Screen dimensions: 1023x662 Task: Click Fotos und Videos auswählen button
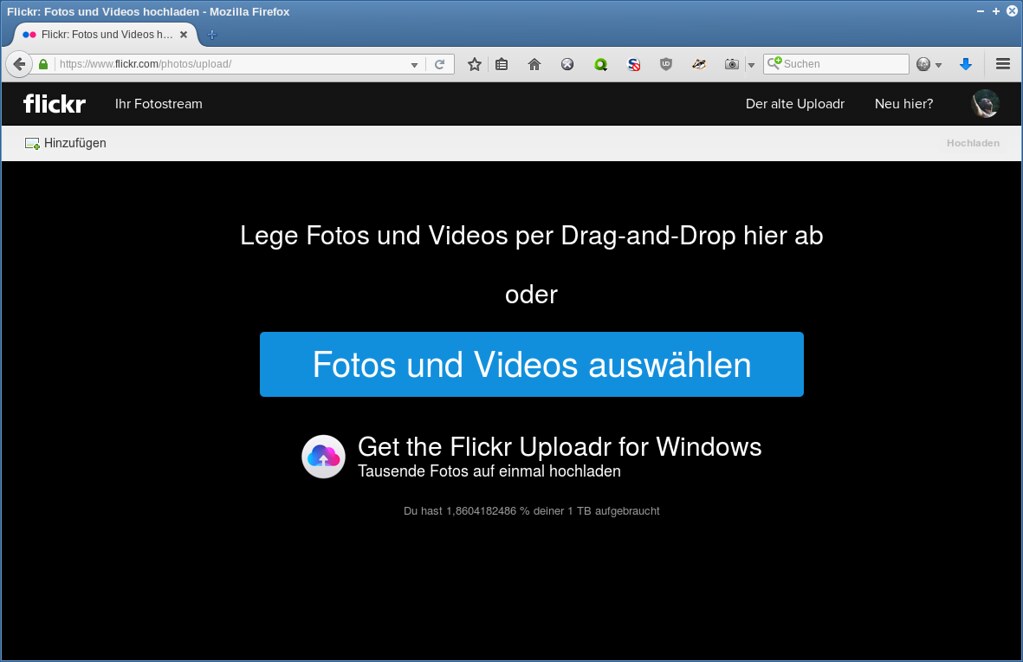click(x=532, y=364)
